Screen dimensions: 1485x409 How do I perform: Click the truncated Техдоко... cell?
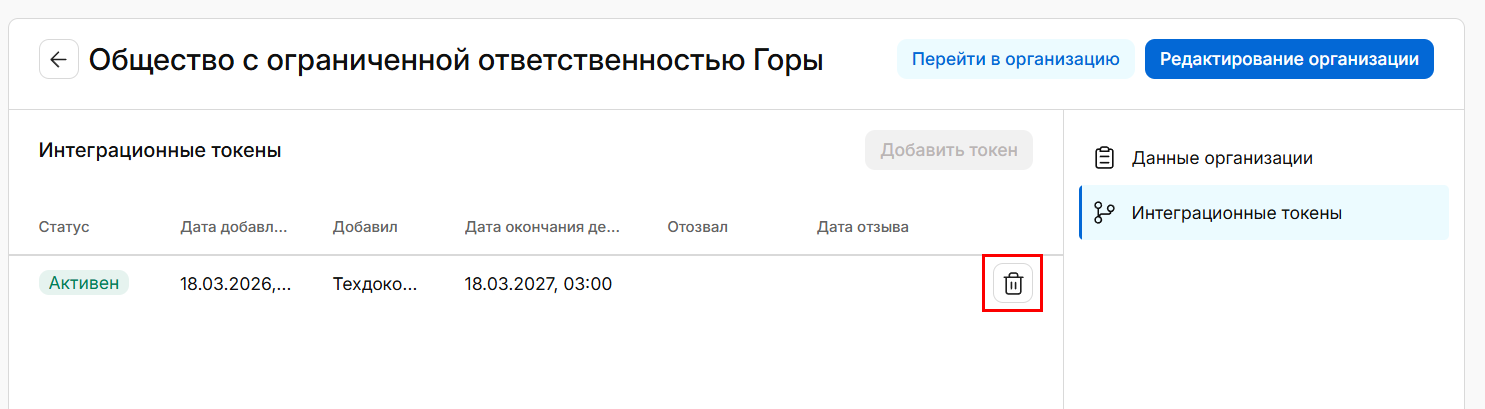[374, 284]
